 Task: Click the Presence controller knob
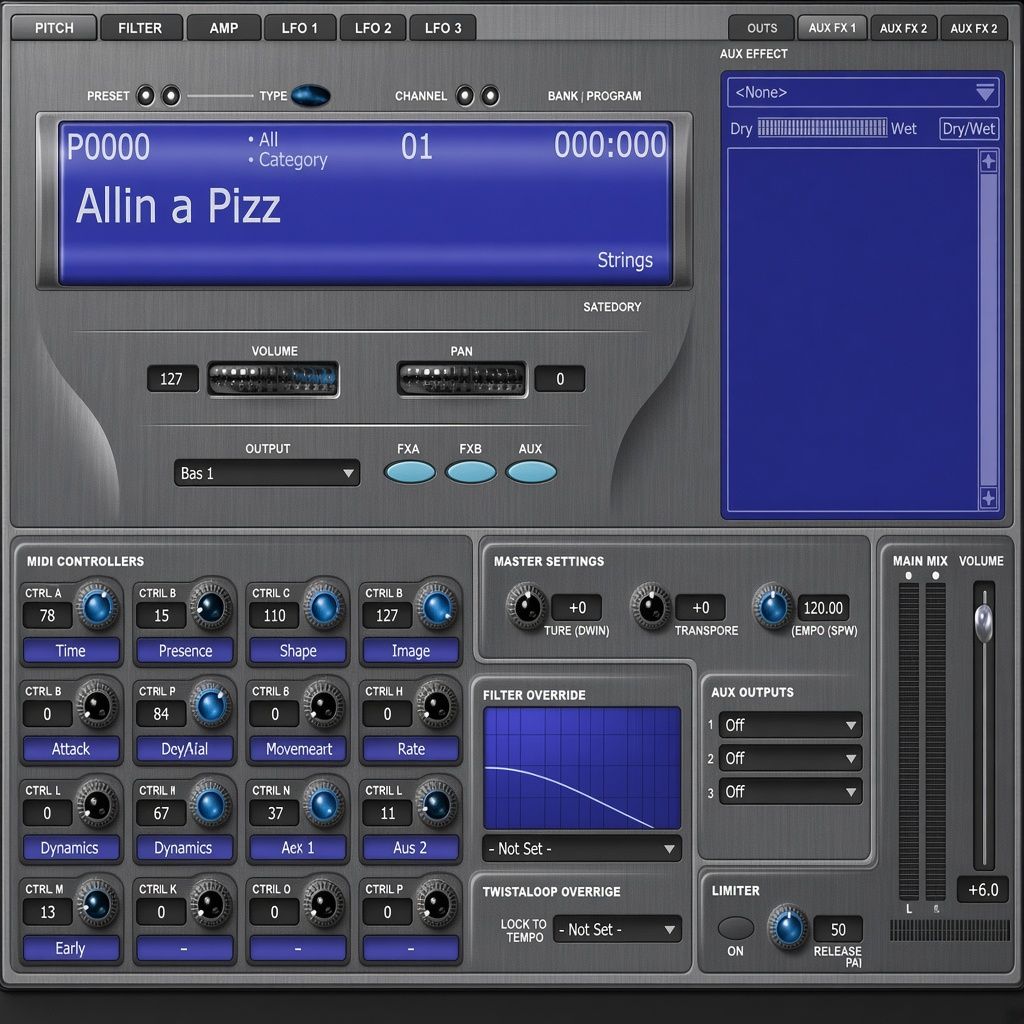point(210,607)
